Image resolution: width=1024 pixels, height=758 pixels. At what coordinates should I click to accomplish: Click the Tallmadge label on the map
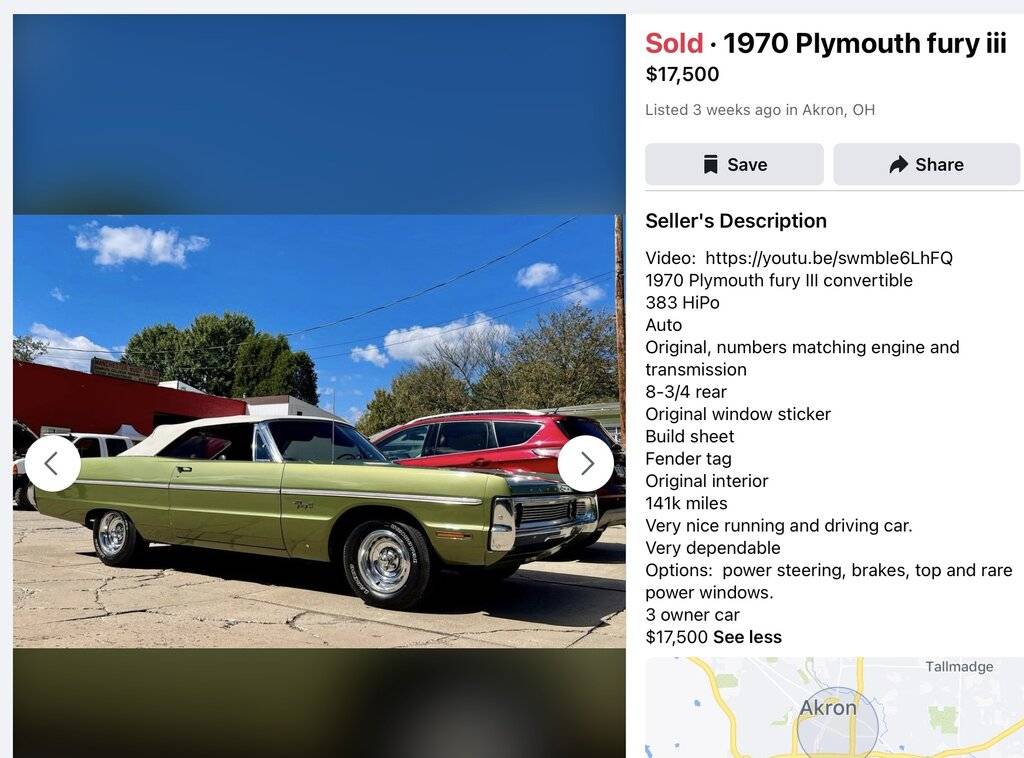(x=959, y=667)
